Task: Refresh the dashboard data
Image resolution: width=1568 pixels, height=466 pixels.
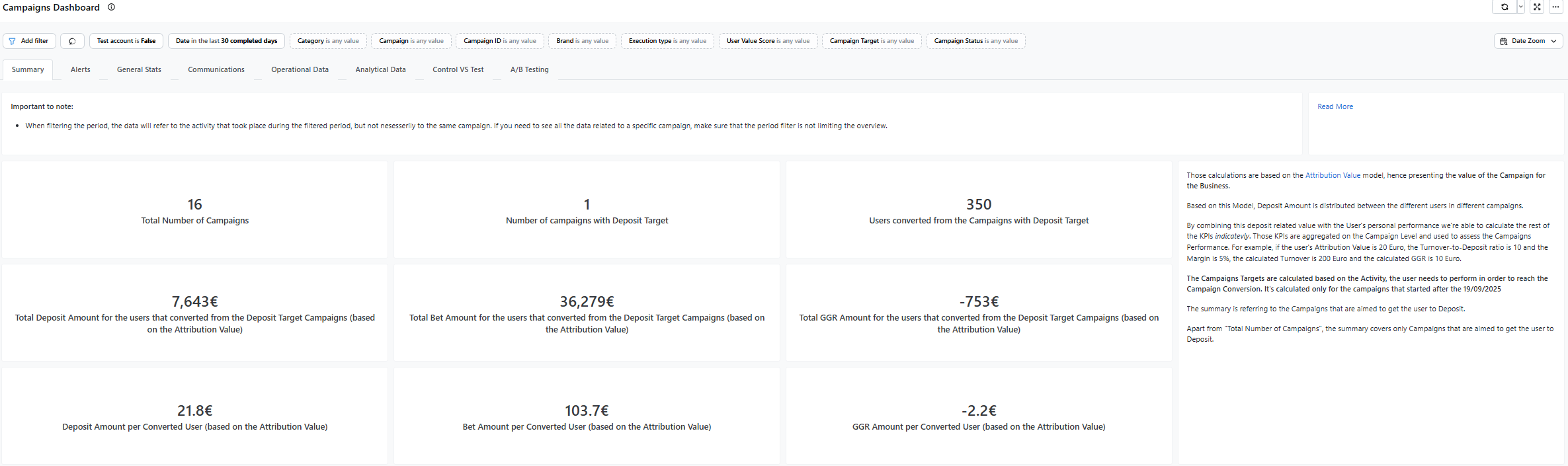Action: [x=1505, y=7]
